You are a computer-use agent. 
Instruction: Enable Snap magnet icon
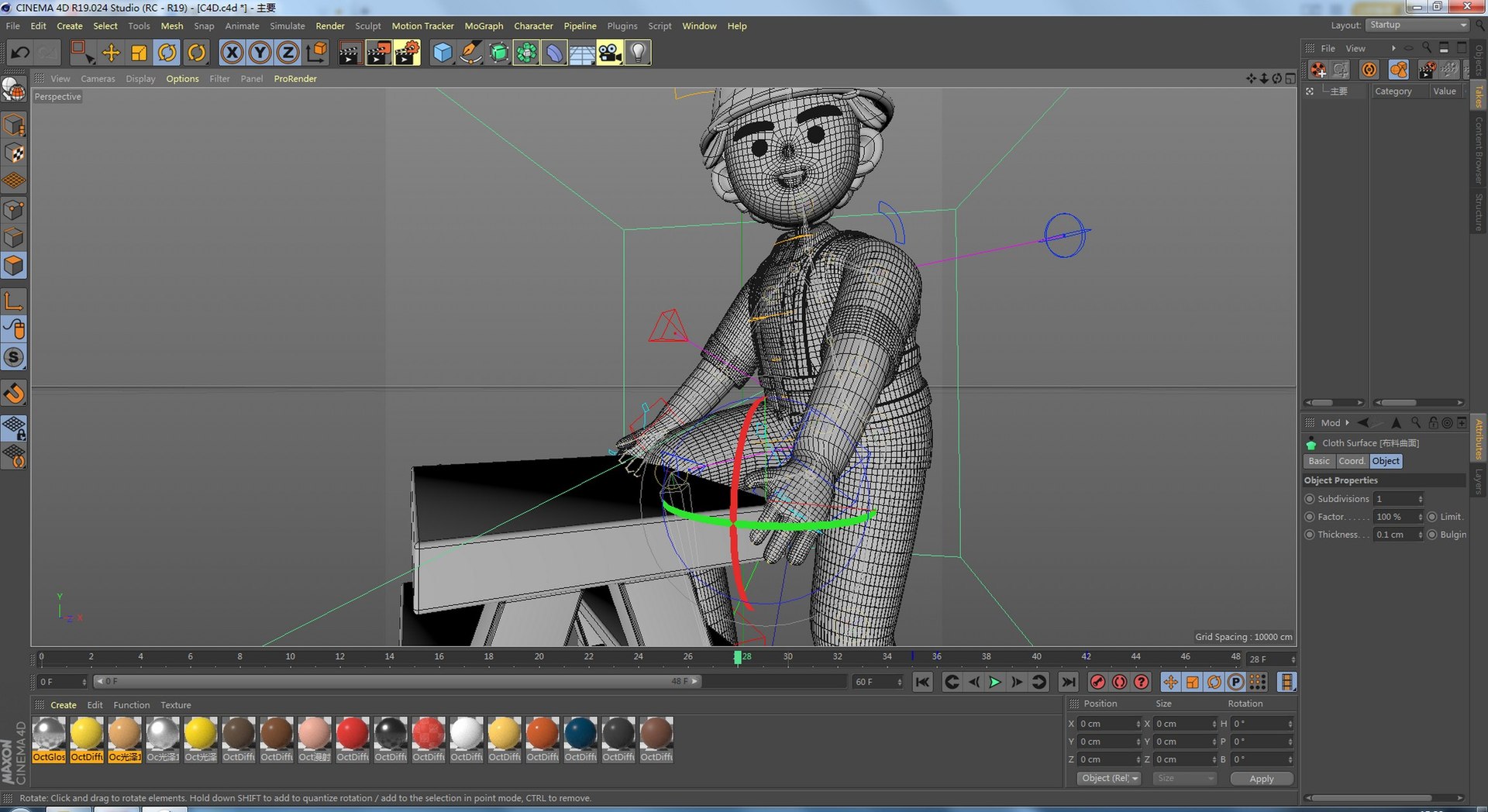pyautogui.click(x=14, y=393)
